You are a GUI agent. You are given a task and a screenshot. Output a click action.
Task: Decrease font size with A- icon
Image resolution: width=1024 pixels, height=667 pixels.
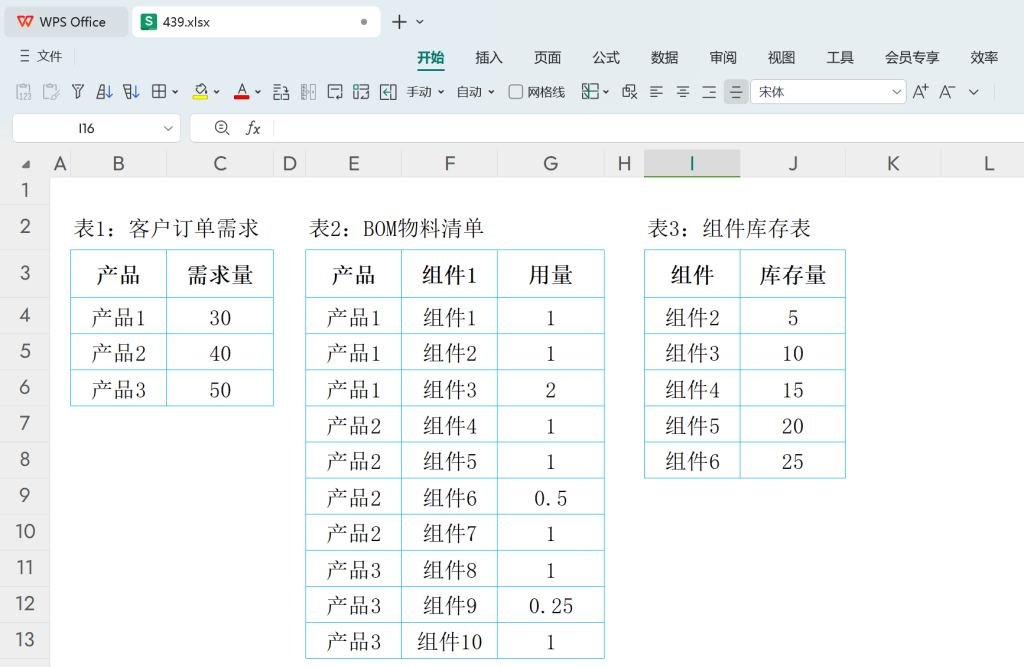coord(947,92)
